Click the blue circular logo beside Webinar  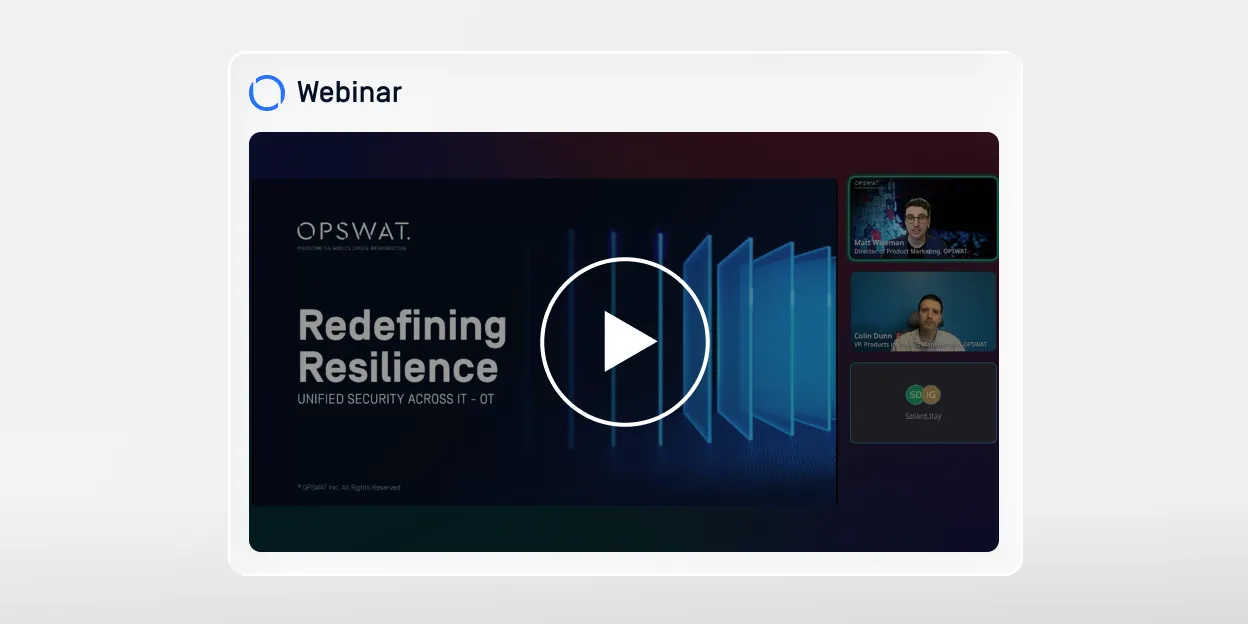[267, 93]
